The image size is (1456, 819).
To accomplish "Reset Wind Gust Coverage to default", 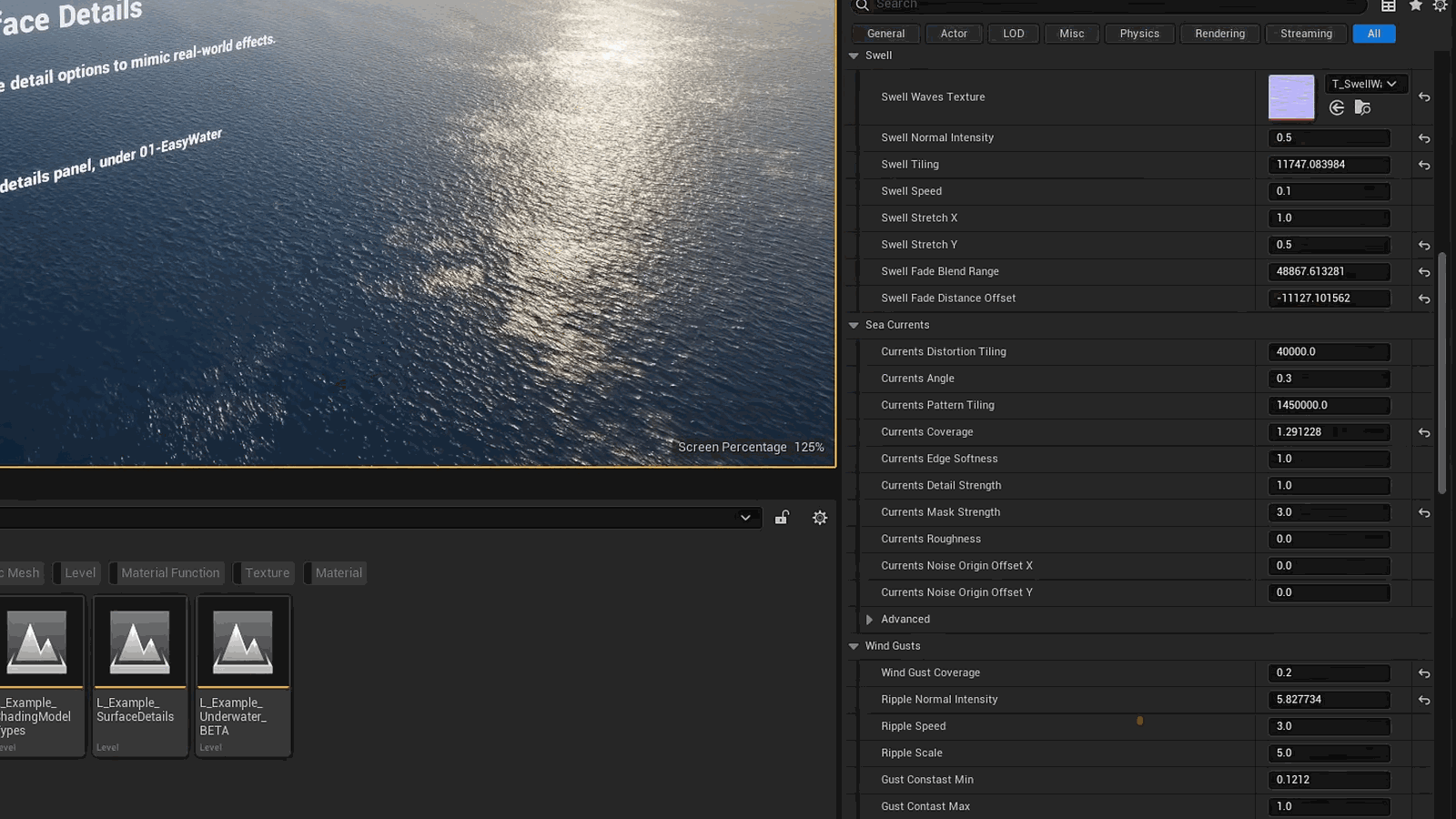I will pos(1424,673).
